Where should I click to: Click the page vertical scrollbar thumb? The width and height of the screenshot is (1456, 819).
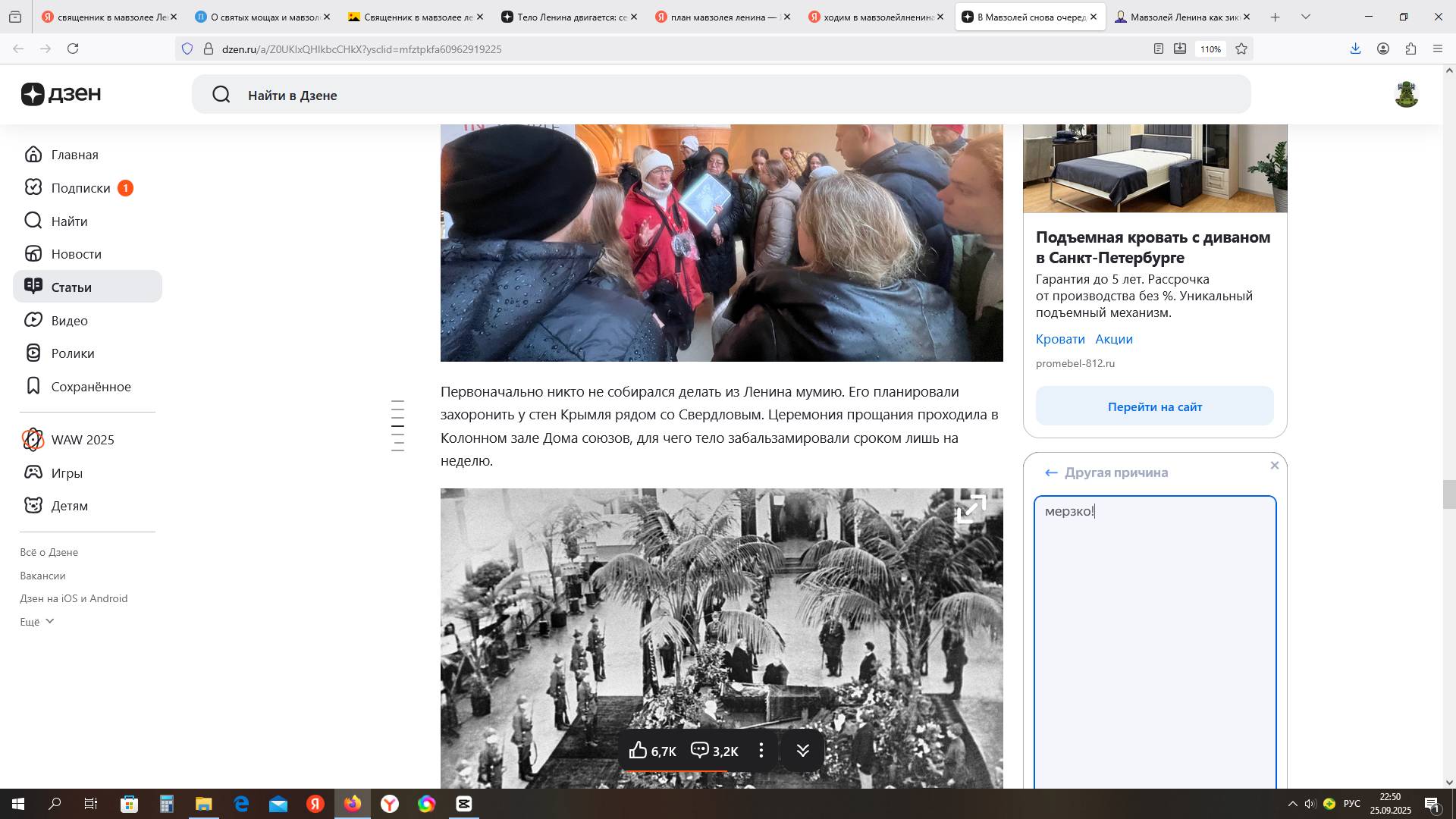tap(1448, 494)
